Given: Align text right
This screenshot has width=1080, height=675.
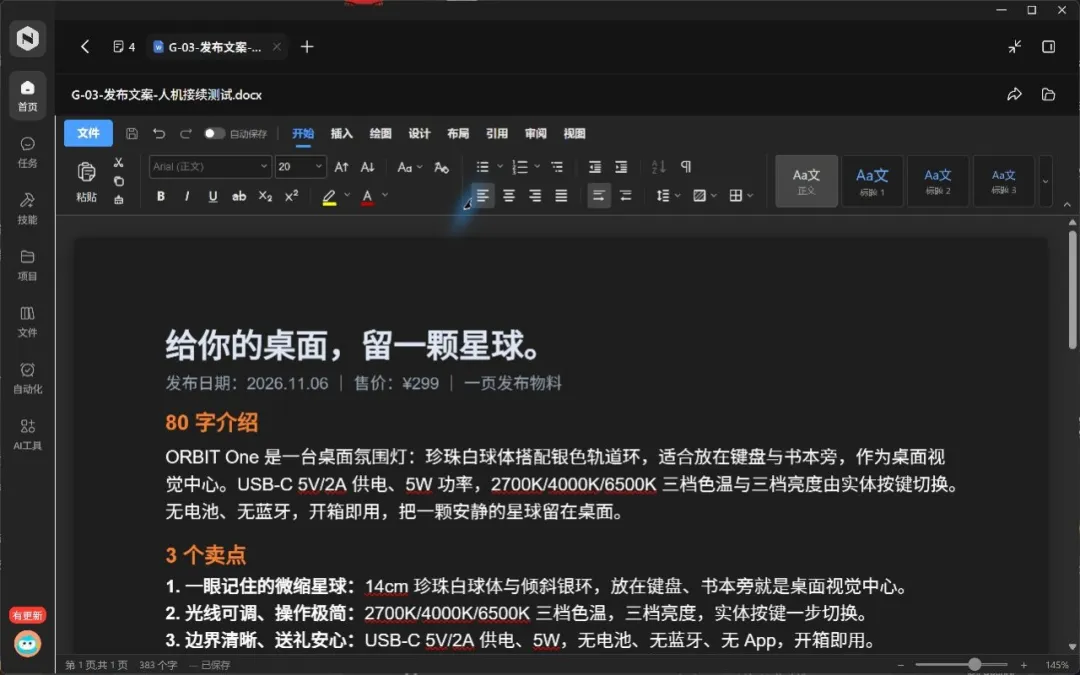Looking at the screenshot, I should tap(535, 196).
